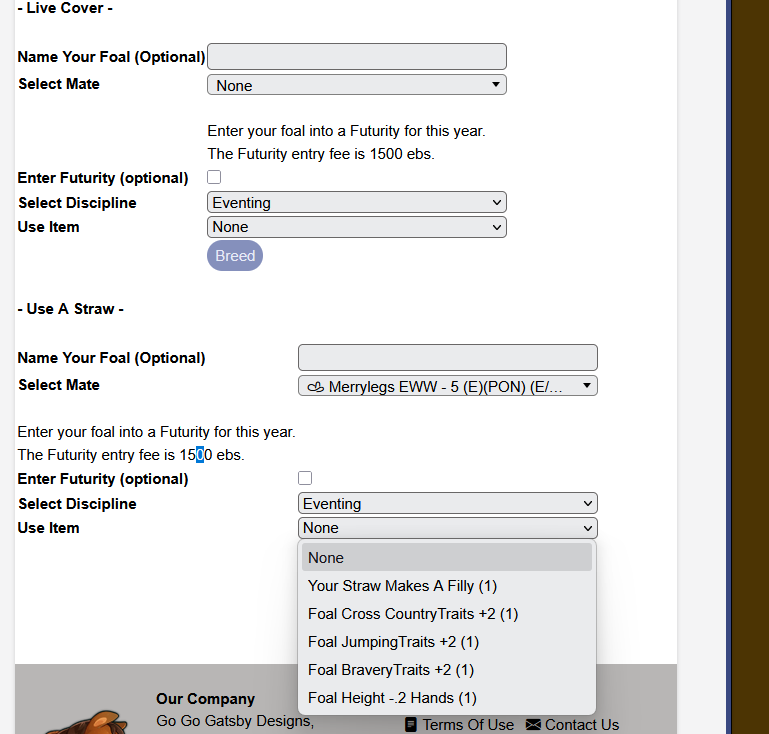The width and height of the screenshot is (769, 734).
Task: Open the Live Cover Select Discipline dropdown
Action: coord(357,202)
